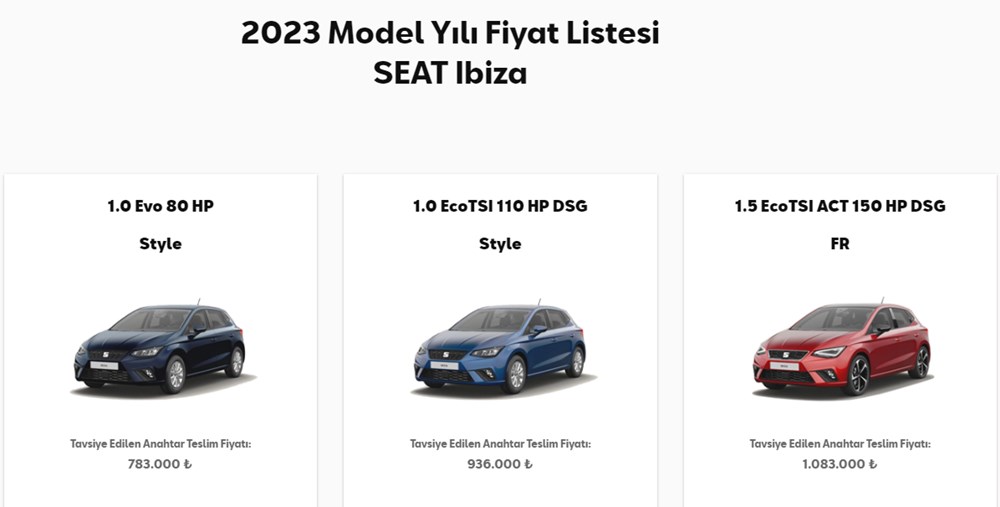Image resolution: width=1000 pixels, height=507 pixels.
Task: Click the price label above 783.000 ₺
Action: 160,444
